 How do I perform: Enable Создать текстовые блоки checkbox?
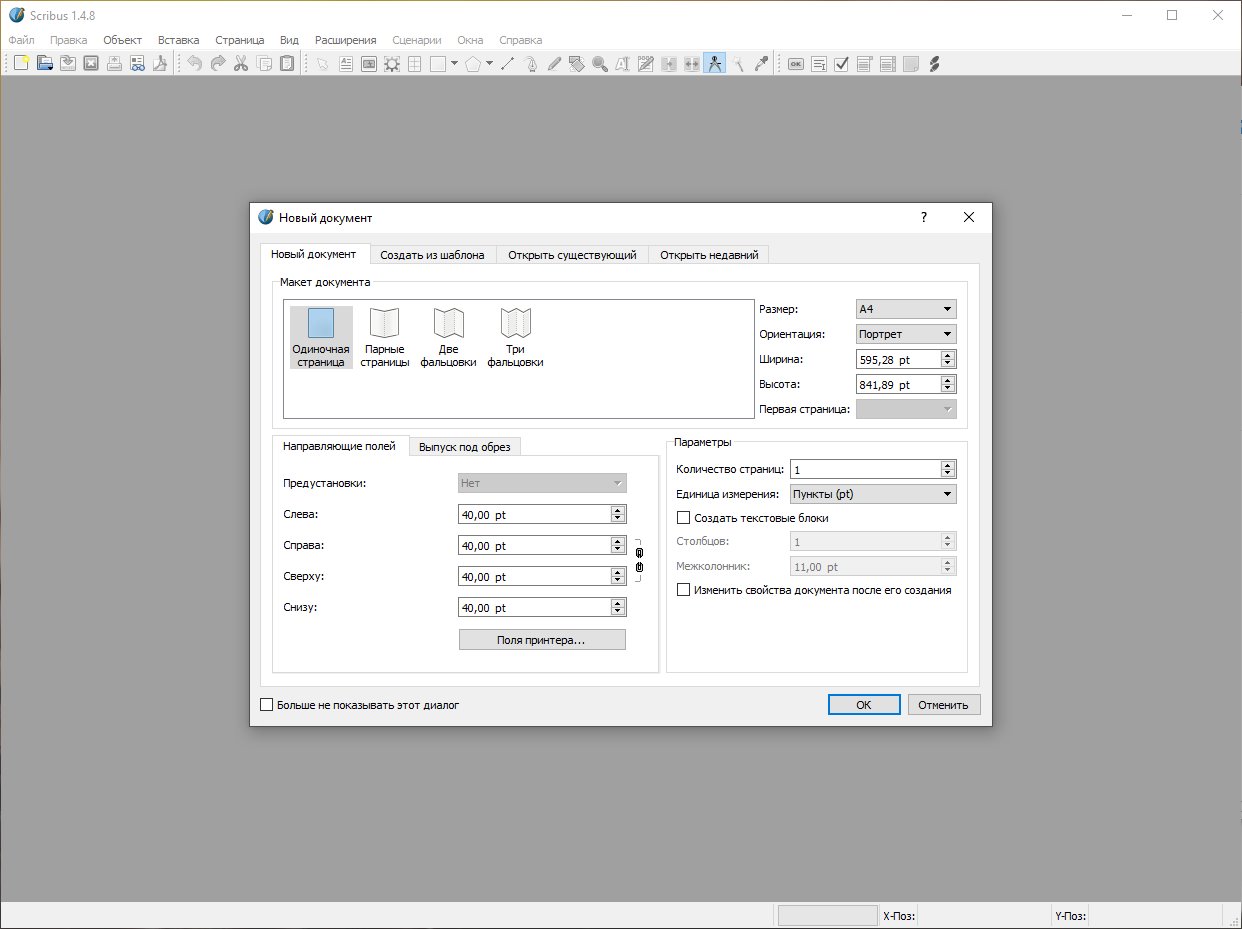click(x=684, y=518)
